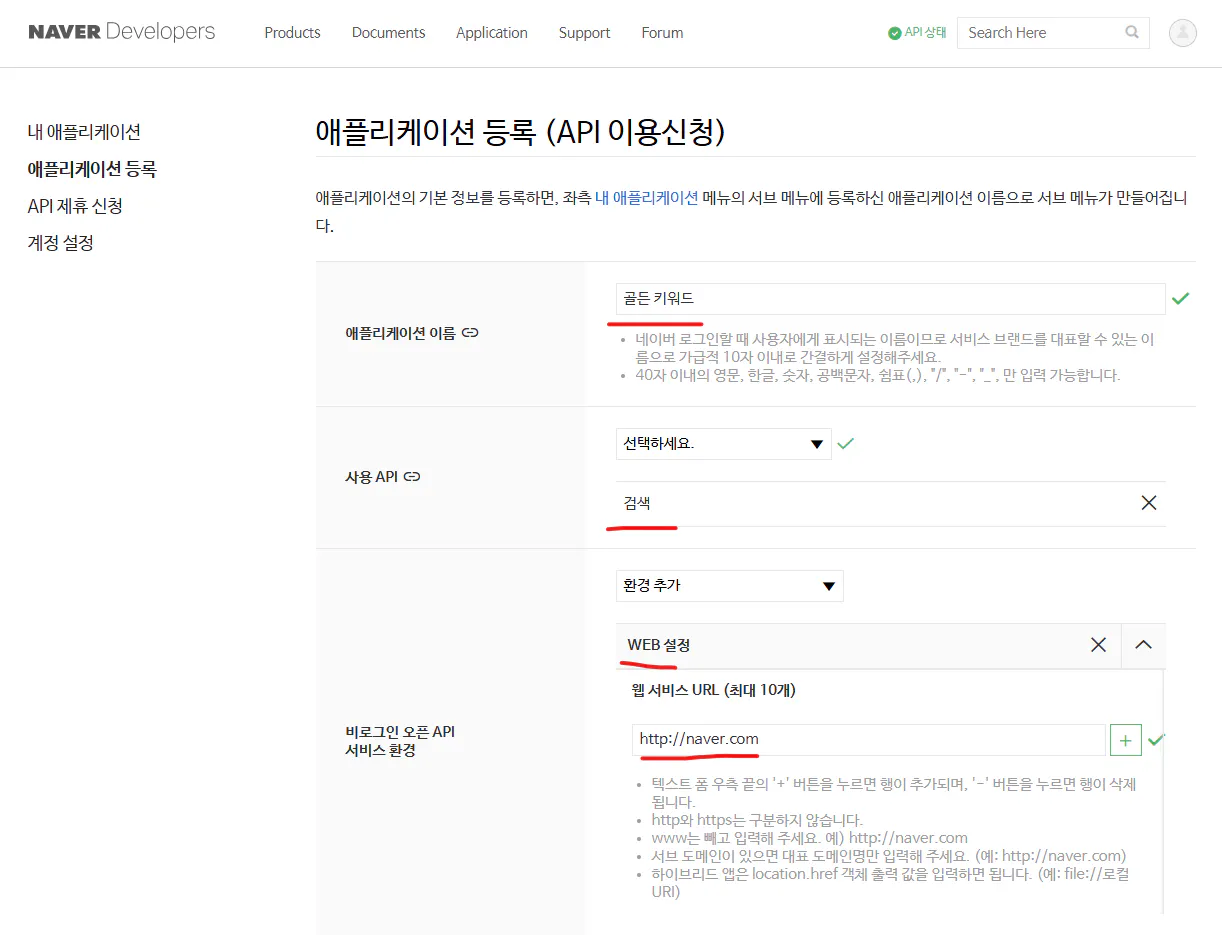
Task: Click link icon beside 사용 API
Action: pos(412,477)
